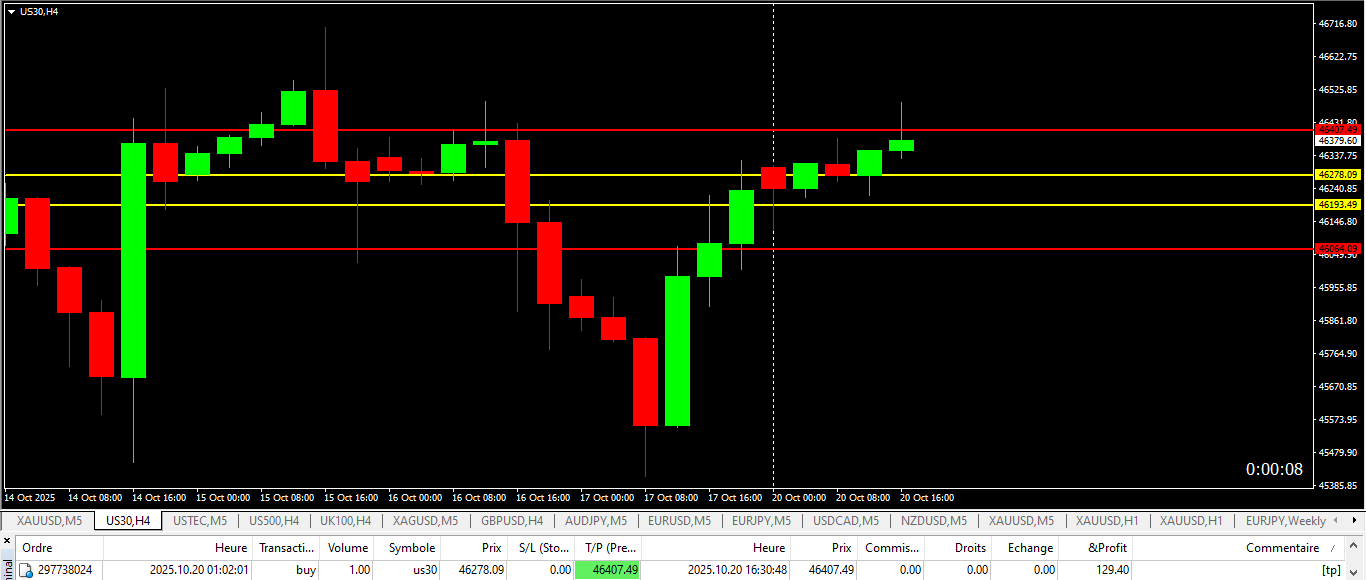Go to the EURUSD,M5 chart tab

679,521
